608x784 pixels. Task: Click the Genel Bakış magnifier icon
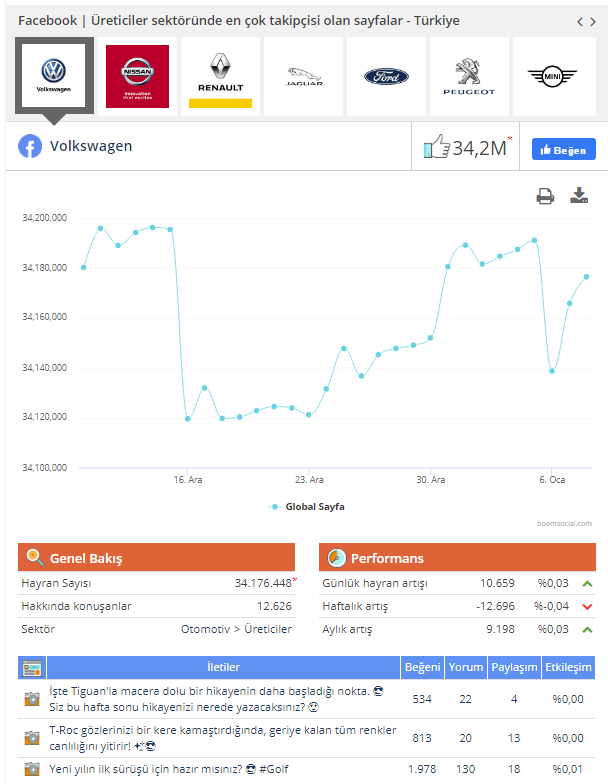pyautogui.click(x=34, y=556)
